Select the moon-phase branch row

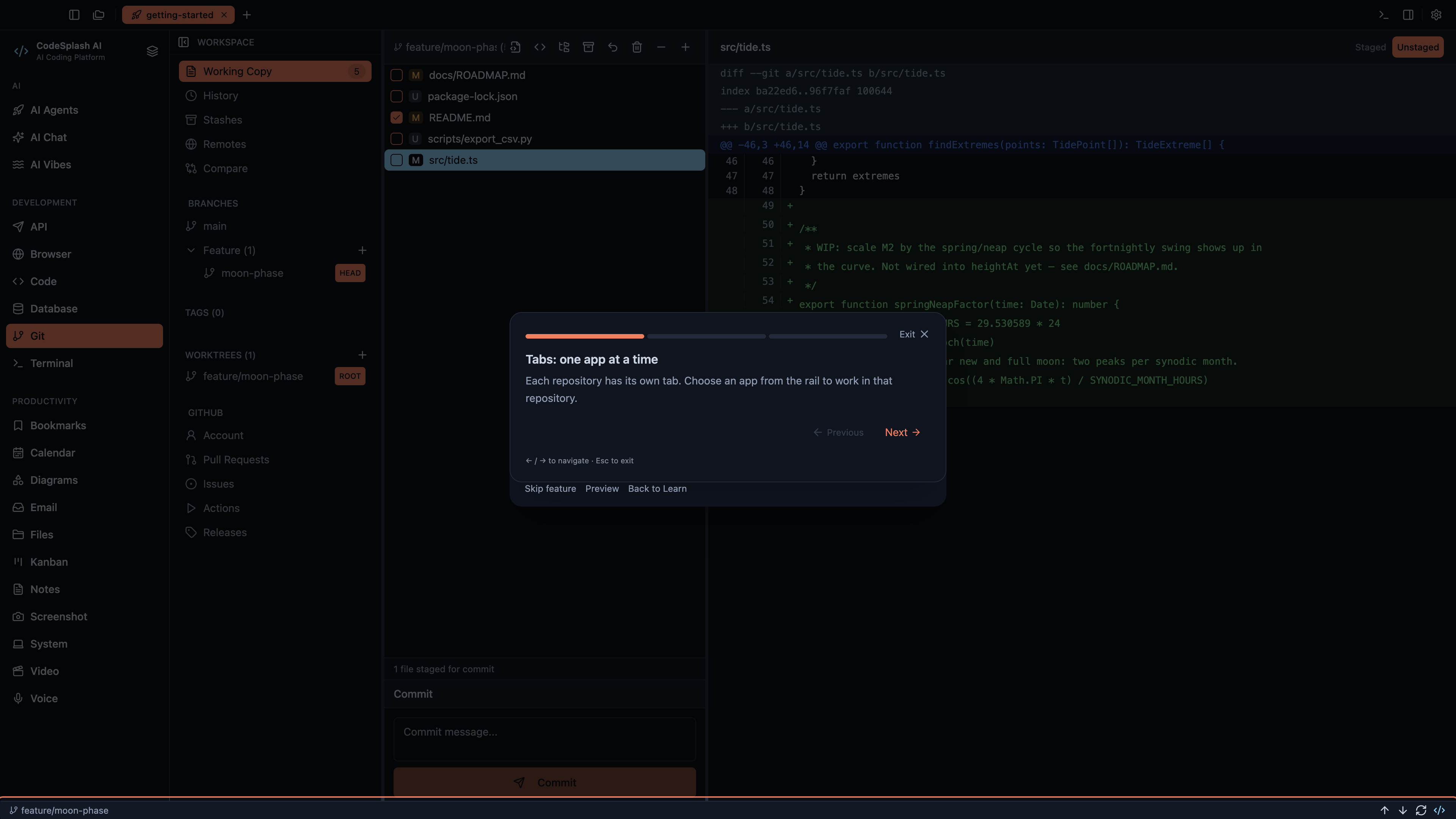(275, 273)
